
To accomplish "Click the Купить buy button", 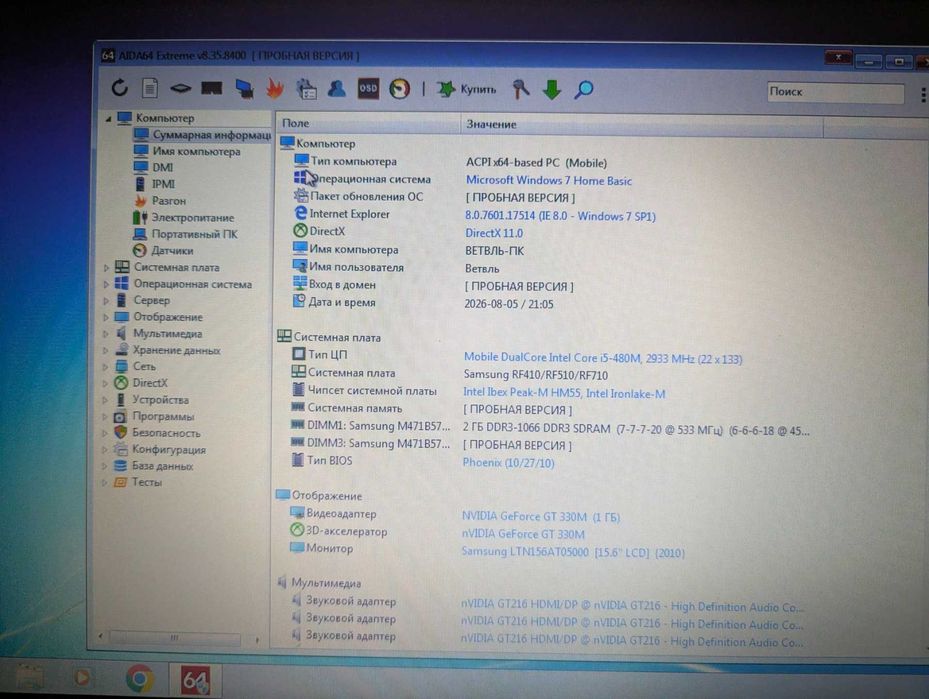I will [x=466, y=89].
